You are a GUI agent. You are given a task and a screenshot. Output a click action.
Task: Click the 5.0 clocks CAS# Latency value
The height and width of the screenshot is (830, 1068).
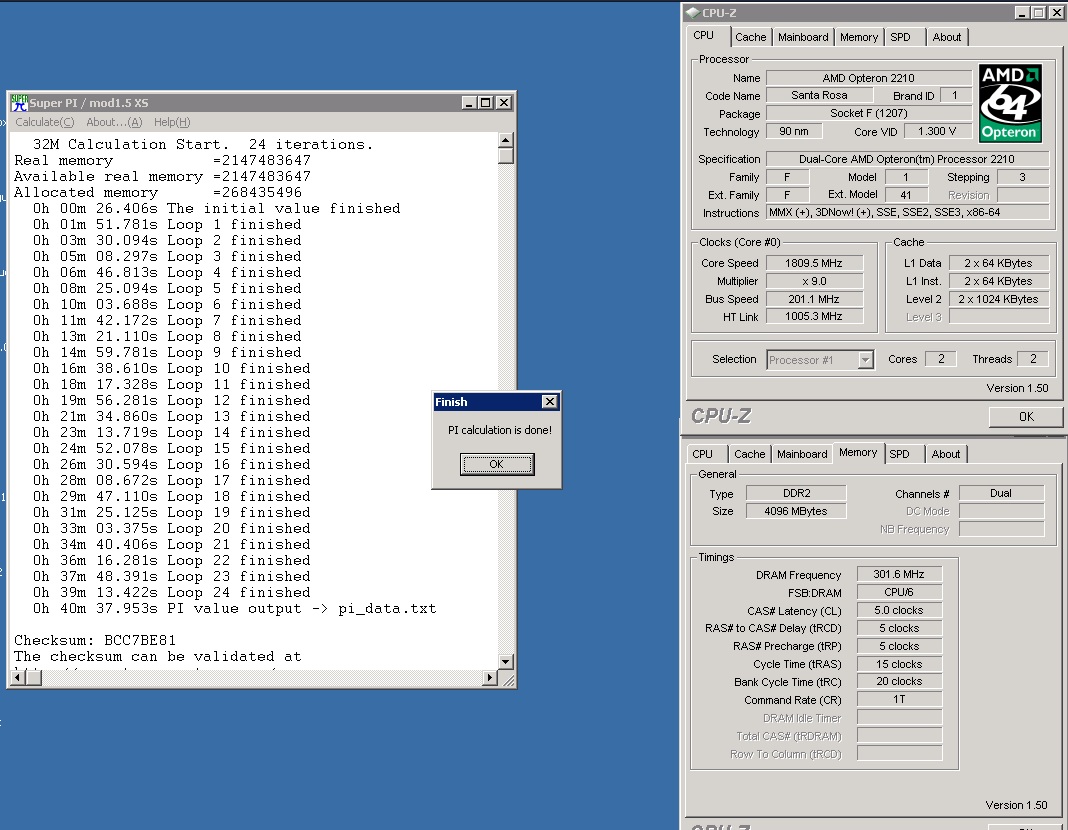899,610
